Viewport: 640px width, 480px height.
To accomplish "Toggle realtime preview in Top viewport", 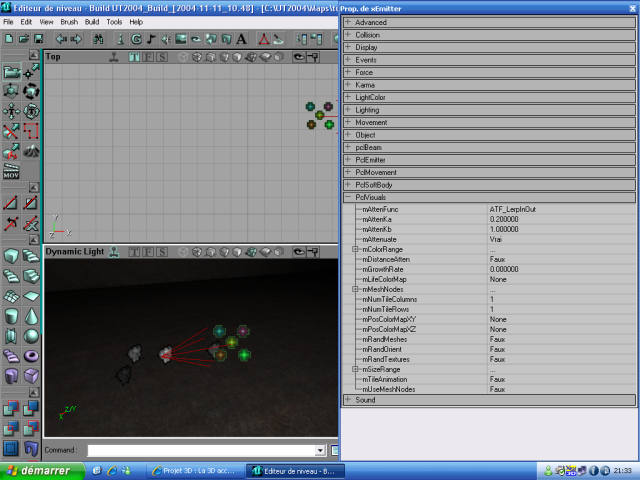I will tap(115, 57).
